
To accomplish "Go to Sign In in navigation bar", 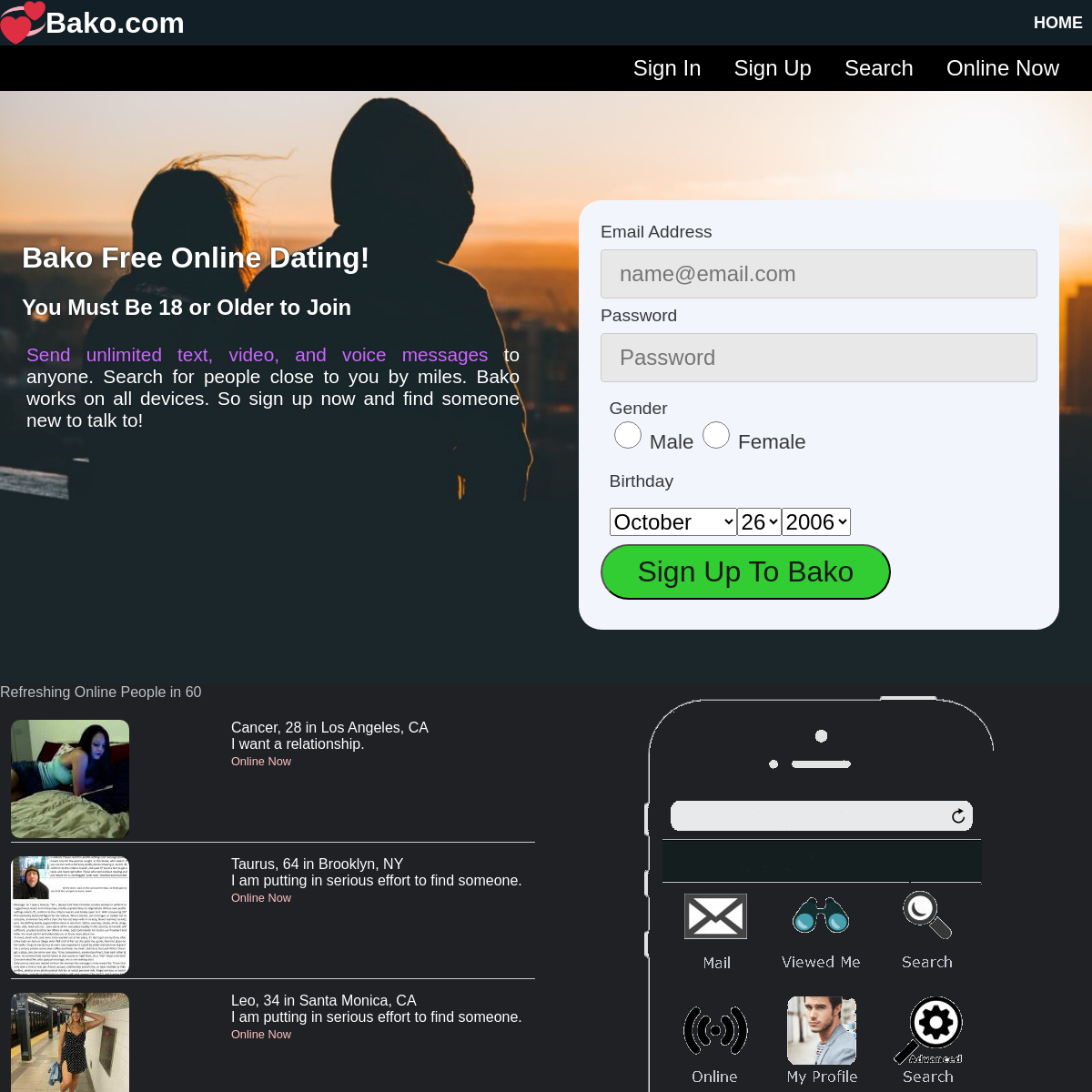I will 667,68.
